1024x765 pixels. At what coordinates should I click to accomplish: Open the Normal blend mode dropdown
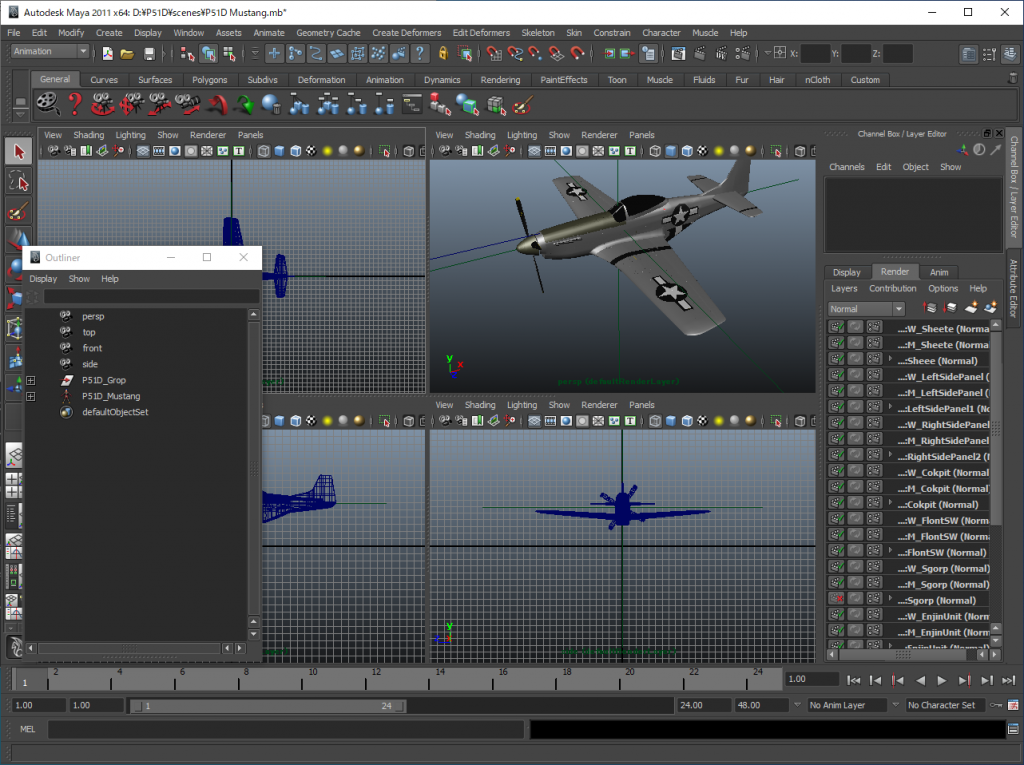[866, 309]
